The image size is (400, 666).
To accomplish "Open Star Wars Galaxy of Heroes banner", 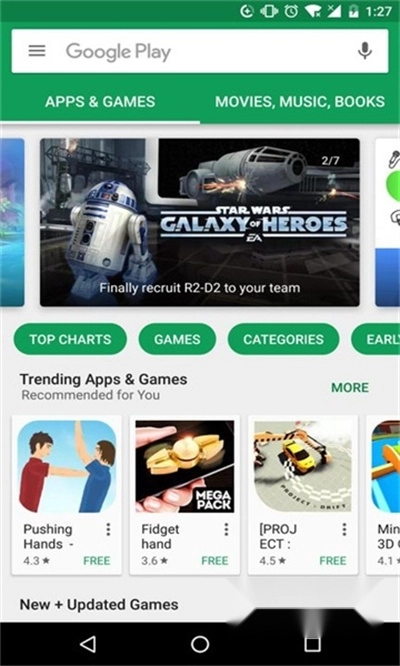I will click(200, 222).
